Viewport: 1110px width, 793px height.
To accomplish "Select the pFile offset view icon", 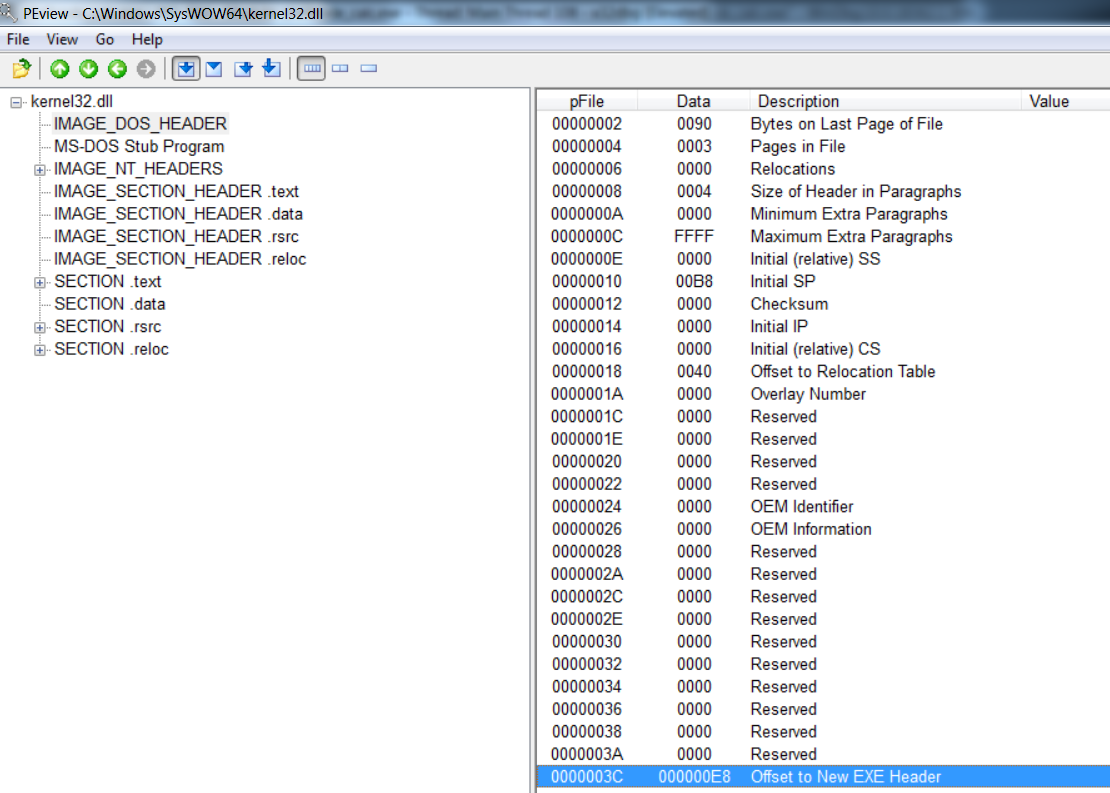I will click(x=186, y=68).
